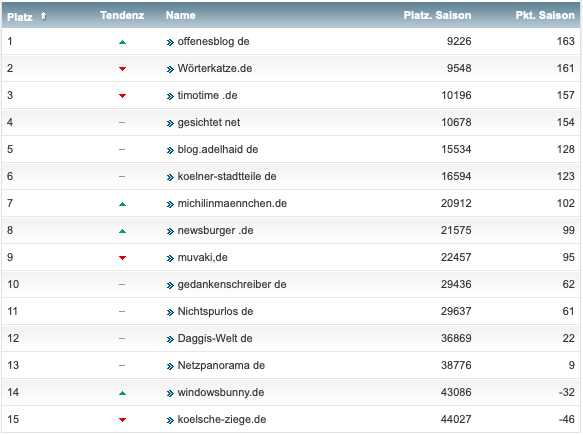Click double-arrow icon beside newsburger .de
Screen dimensions: 583x435
pos(170,232)
